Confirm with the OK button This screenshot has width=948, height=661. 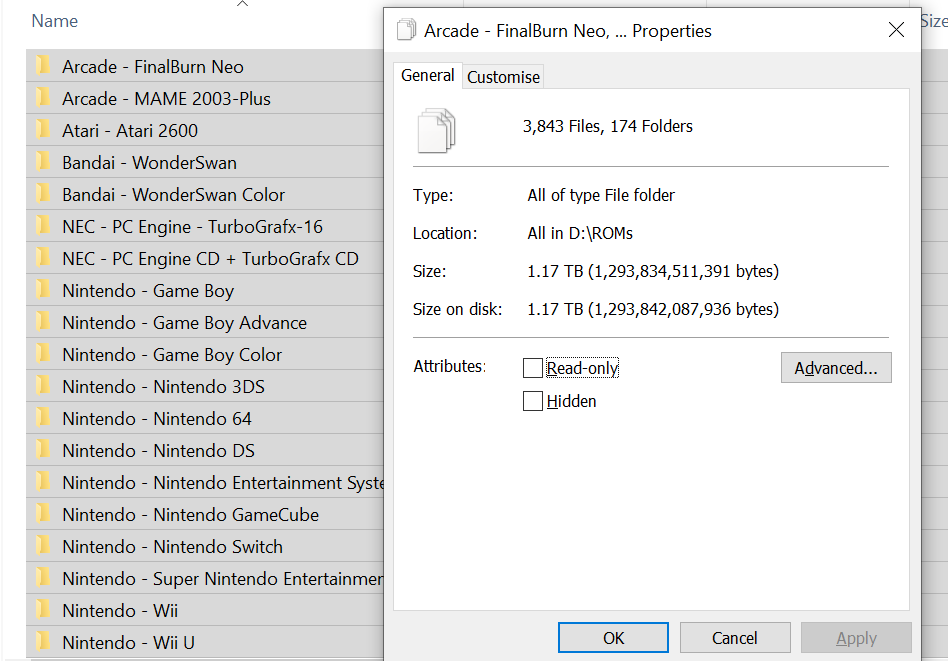pos(613,638)
